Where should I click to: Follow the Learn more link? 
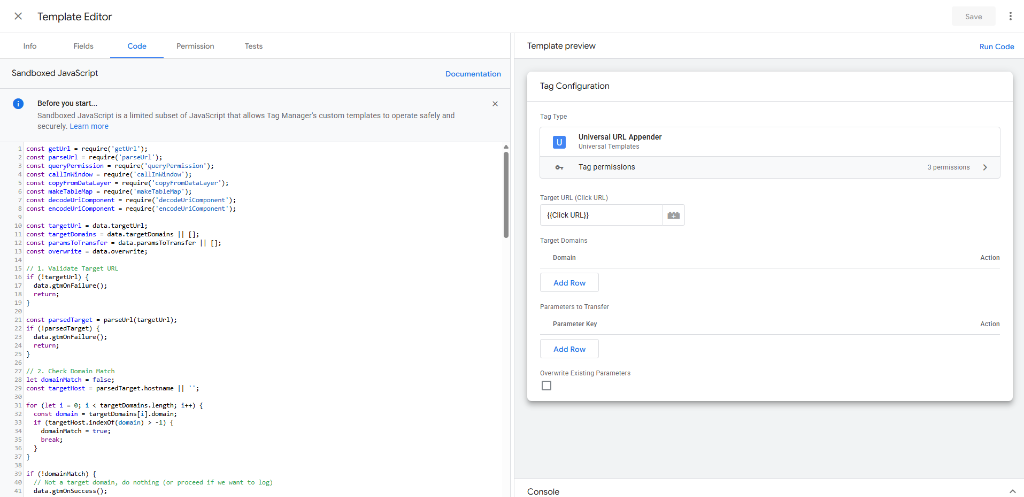coord(89,126)
